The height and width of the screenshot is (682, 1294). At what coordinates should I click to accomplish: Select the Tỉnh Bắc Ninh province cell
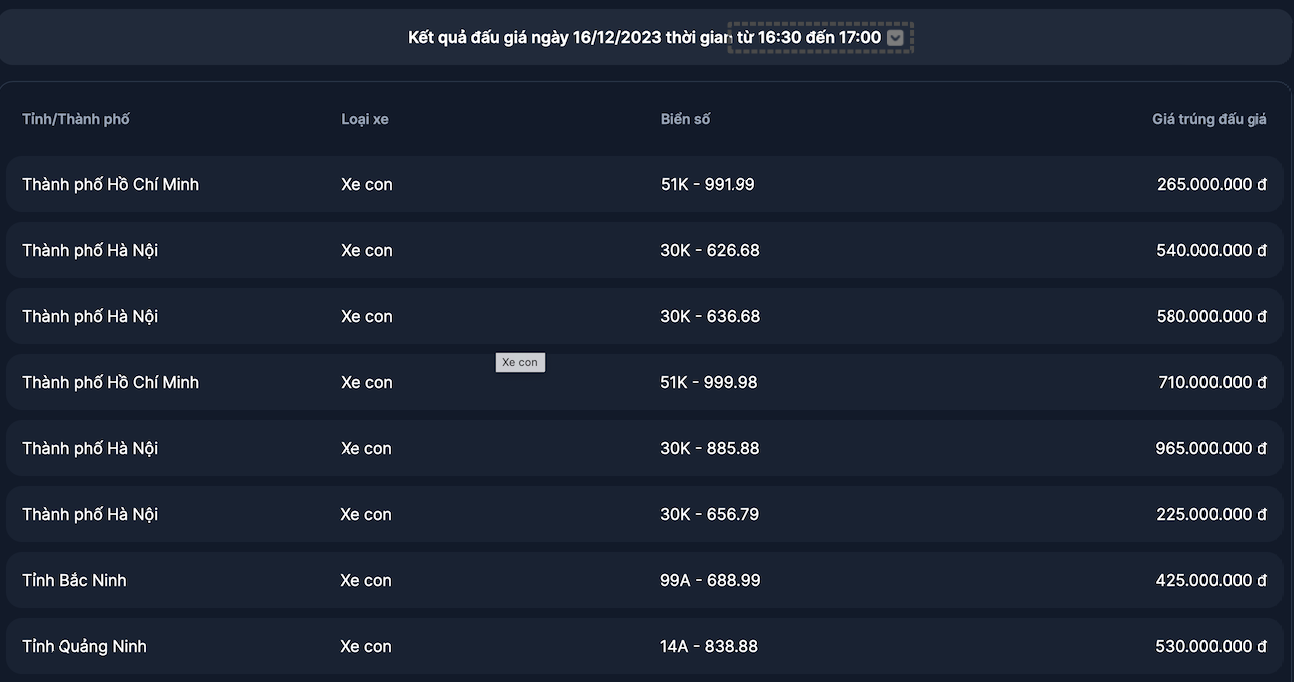75,580
